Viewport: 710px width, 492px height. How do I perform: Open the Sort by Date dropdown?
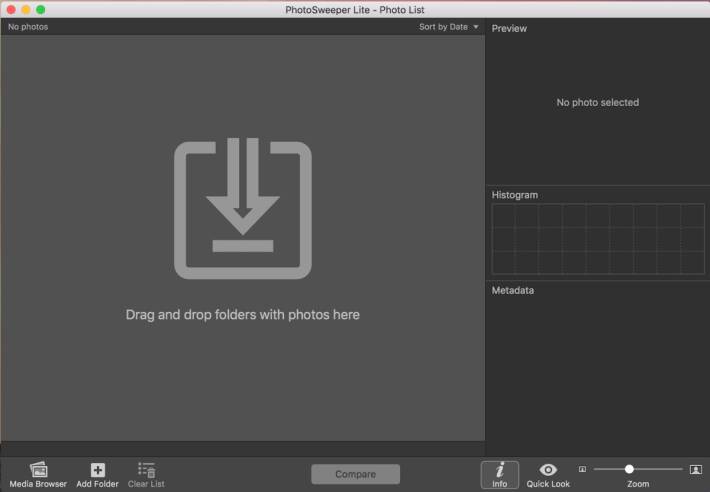coord(448,27)
